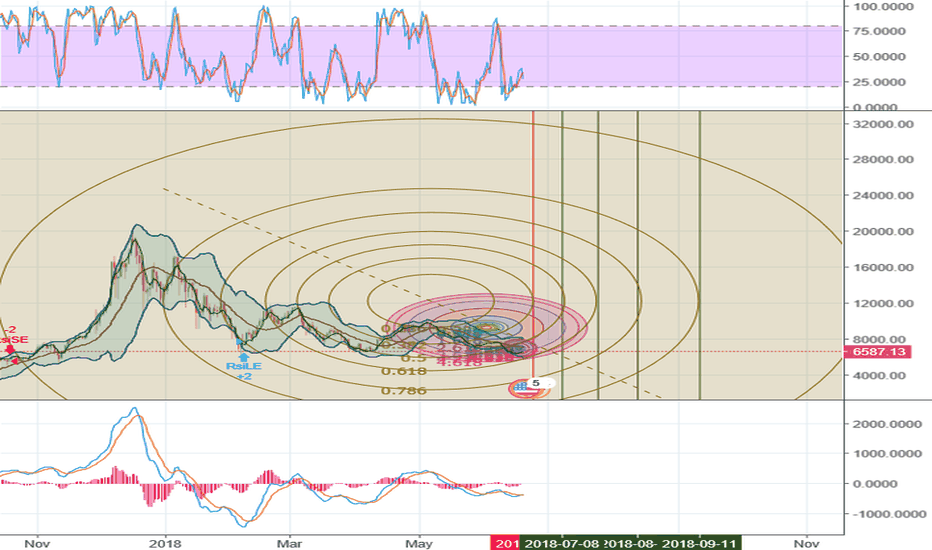Click the red RsiSE short entry marker
The image size is (932, 550).
(x=10, y=350)
